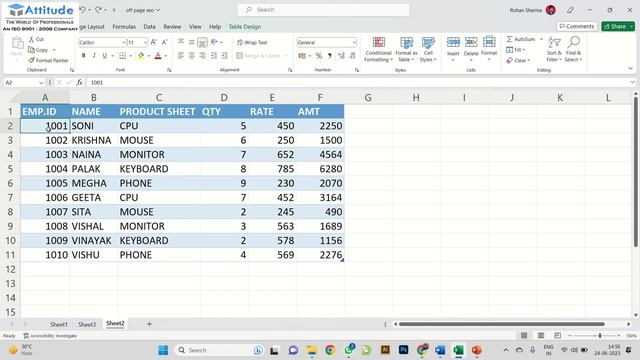Switch to Sheet1 tab

[59, 324]
